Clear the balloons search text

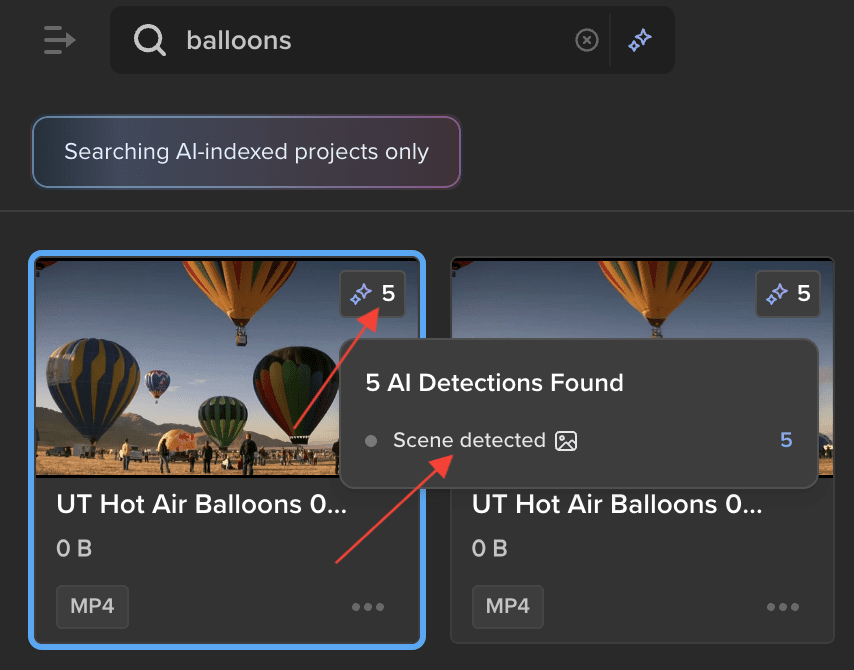click(587, 40)
